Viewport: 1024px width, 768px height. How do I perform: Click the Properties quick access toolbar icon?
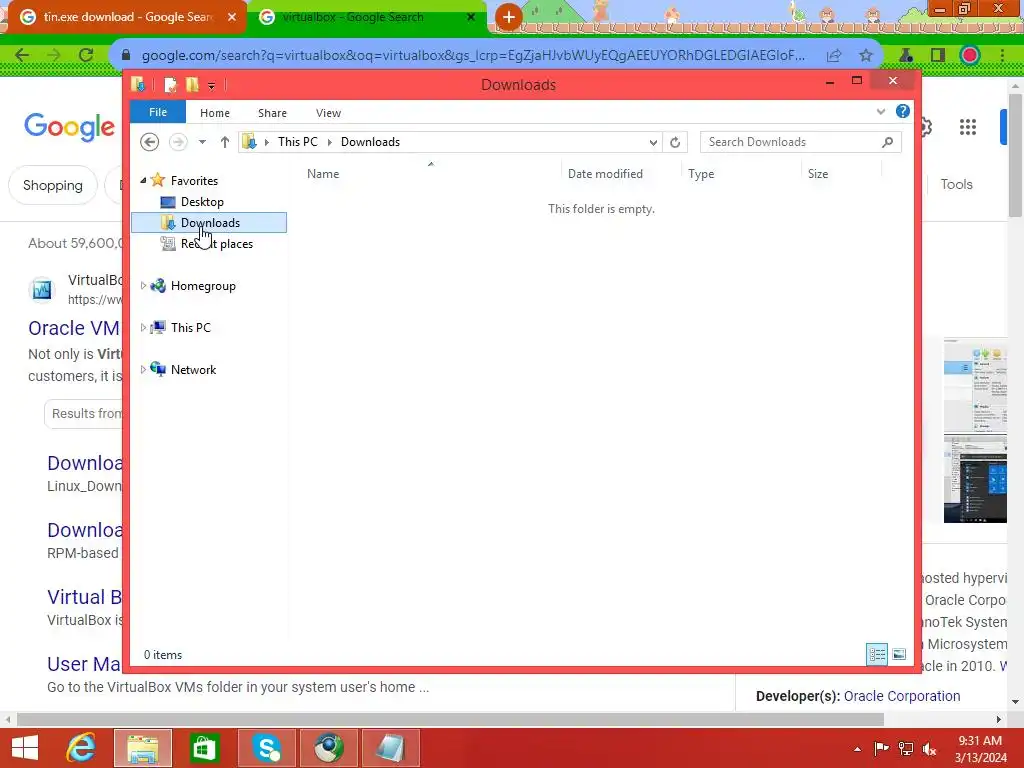[x=170, y=85]
